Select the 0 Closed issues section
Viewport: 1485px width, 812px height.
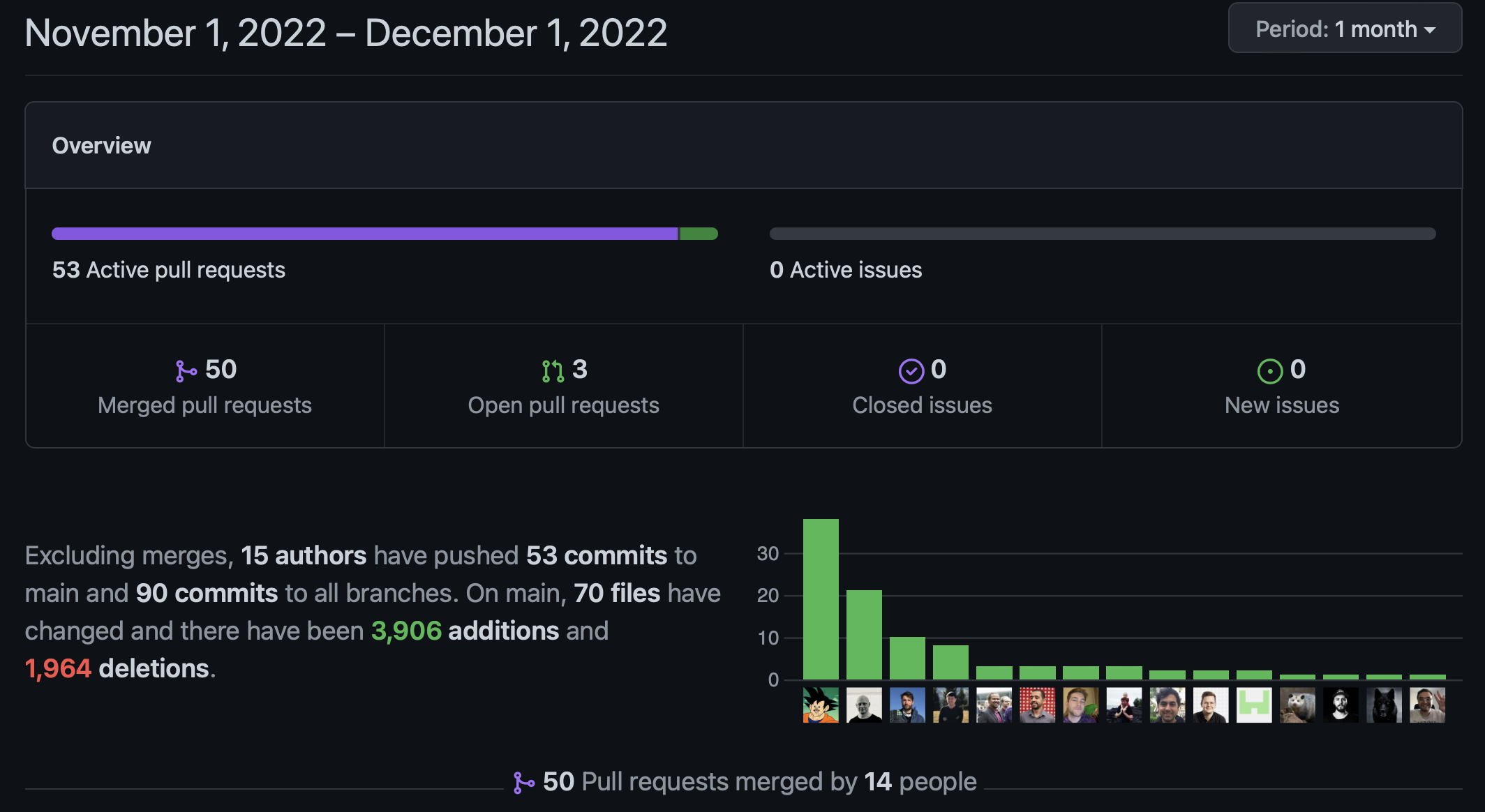point(922,386)
